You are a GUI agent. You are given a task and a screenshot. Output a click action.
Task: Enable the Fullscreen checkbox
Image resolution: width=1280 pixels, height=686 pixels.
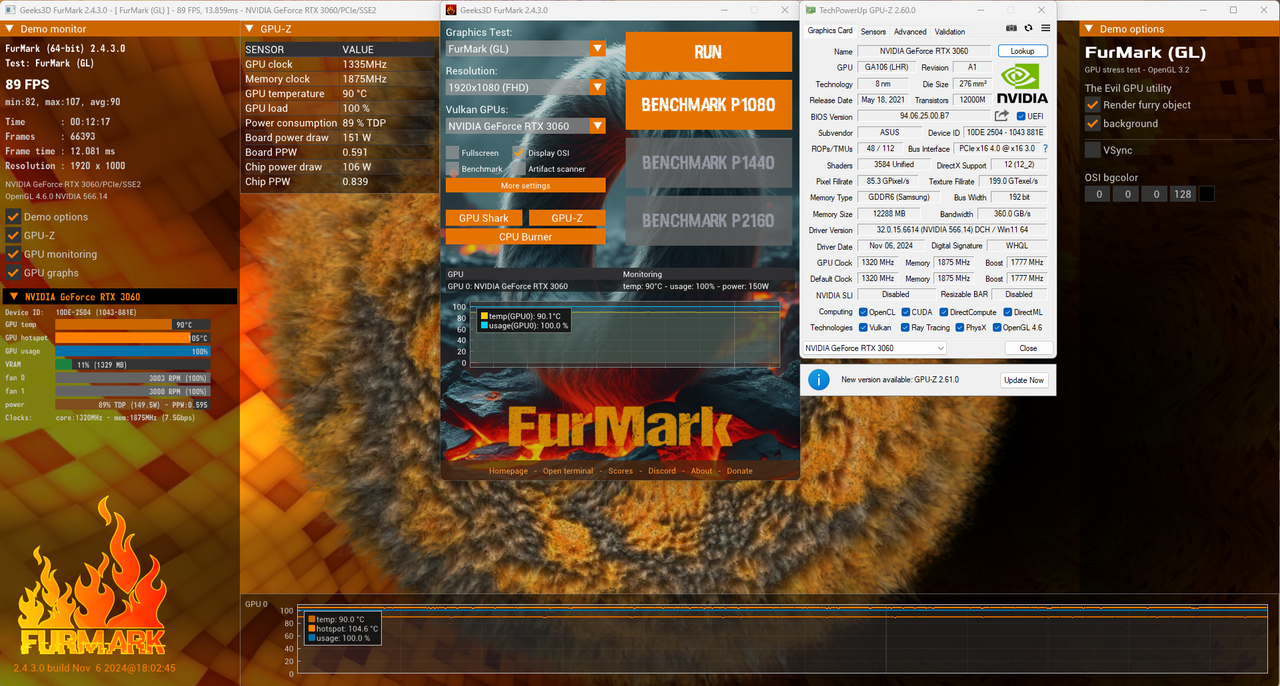[452, 153]
